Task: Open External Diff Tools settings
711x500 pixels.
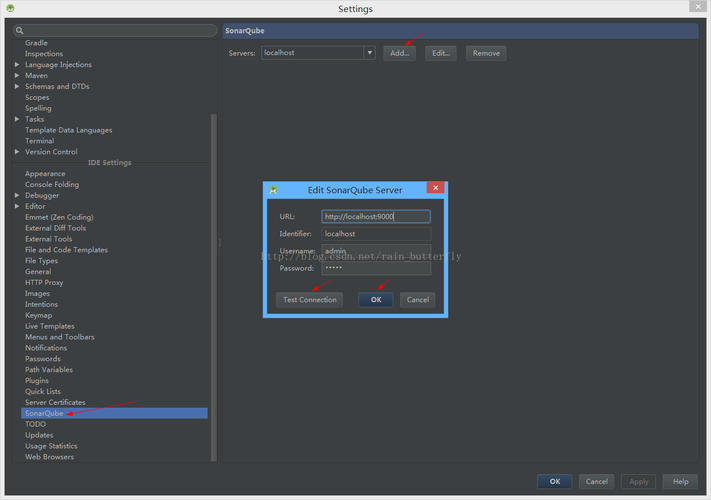Action: tap(55, 228)
